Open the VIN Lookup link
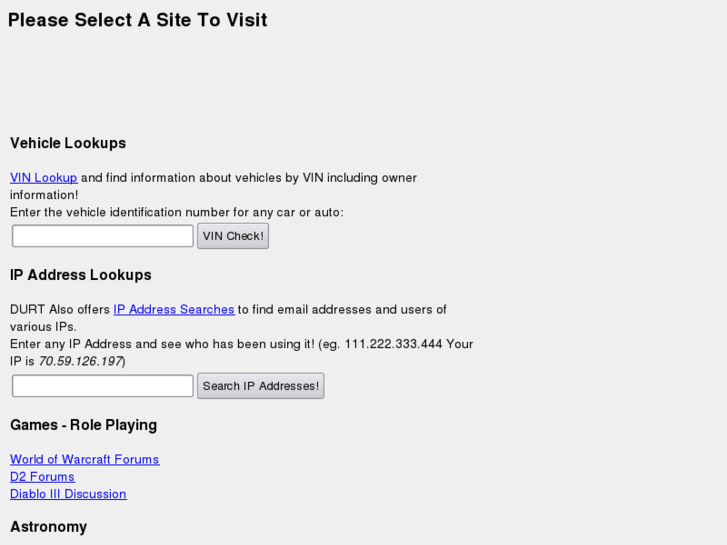 coord(43,178)
